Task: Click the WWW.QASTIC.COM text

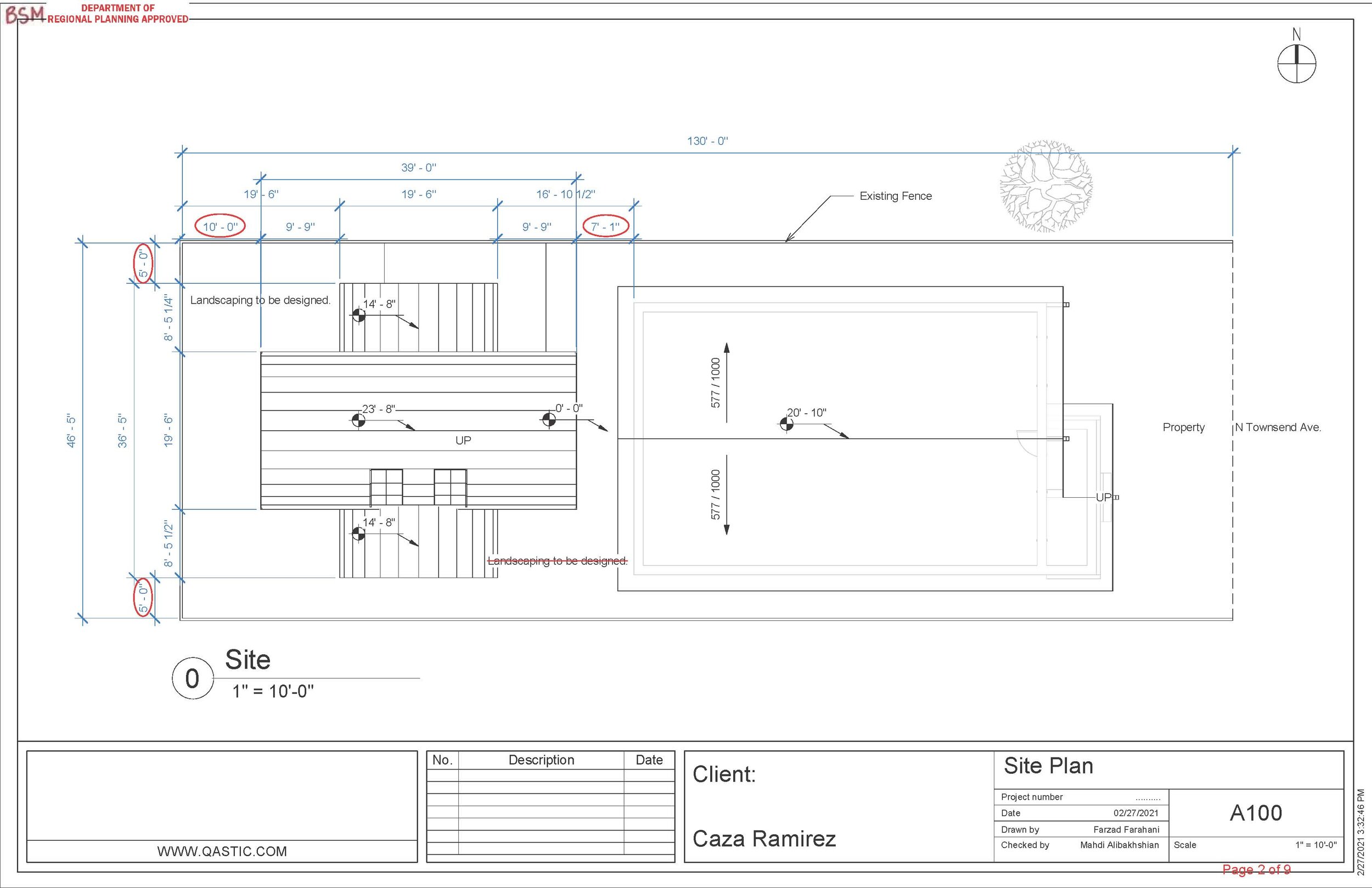Action: [222, 852]
